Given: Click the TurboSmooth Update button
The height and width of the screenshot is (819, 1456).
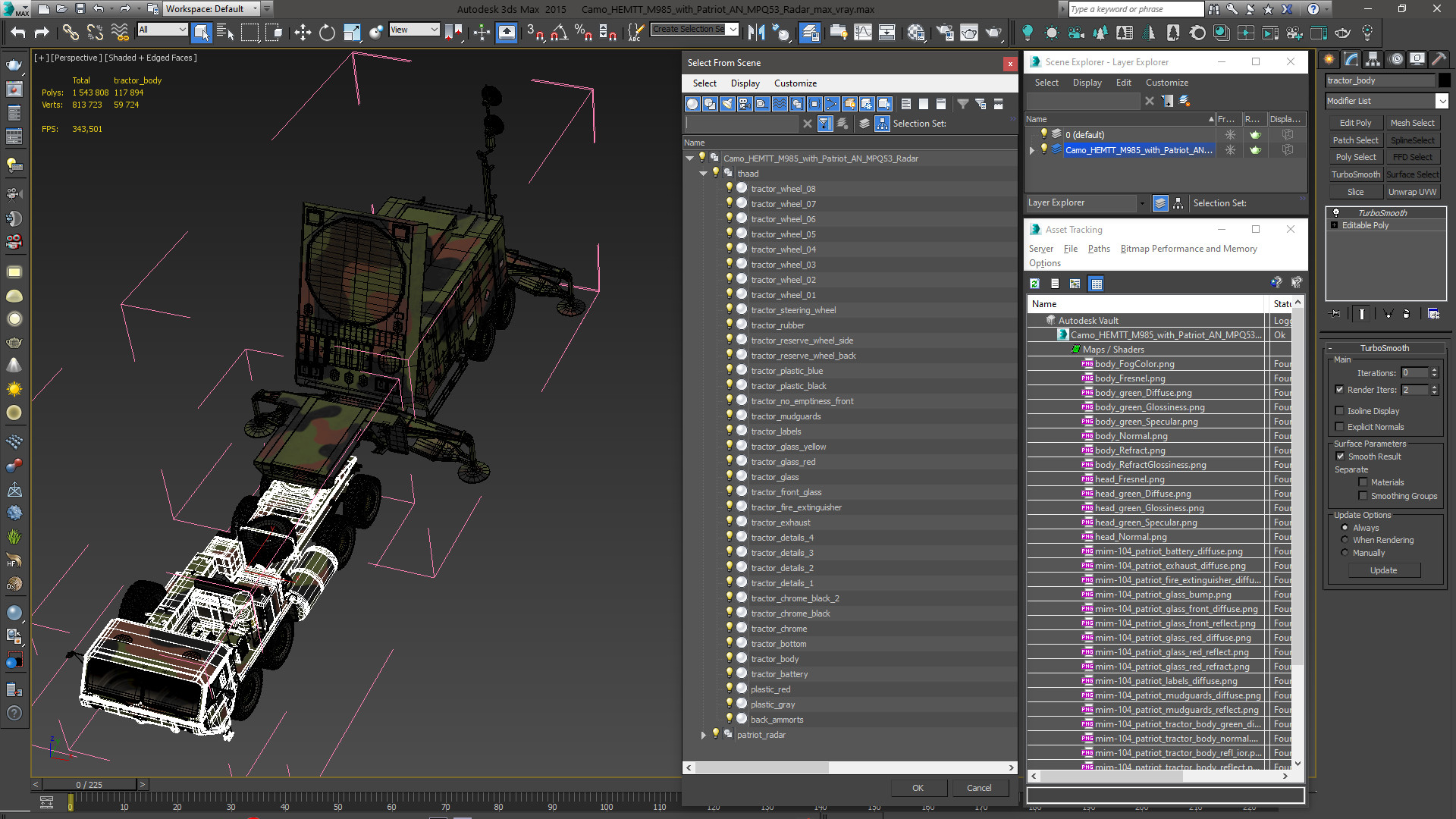Looking at the screenshot, I should 1383,570.
